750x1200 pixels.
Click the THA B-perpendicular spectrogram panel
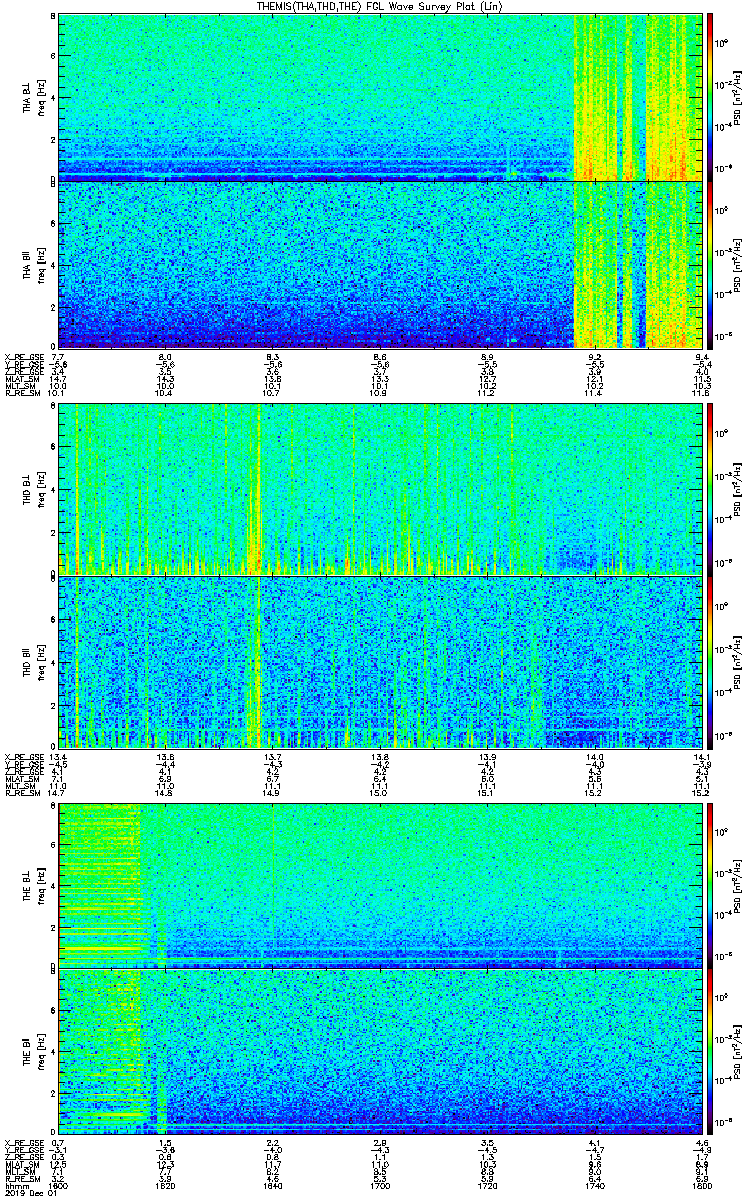pos(379,96)
